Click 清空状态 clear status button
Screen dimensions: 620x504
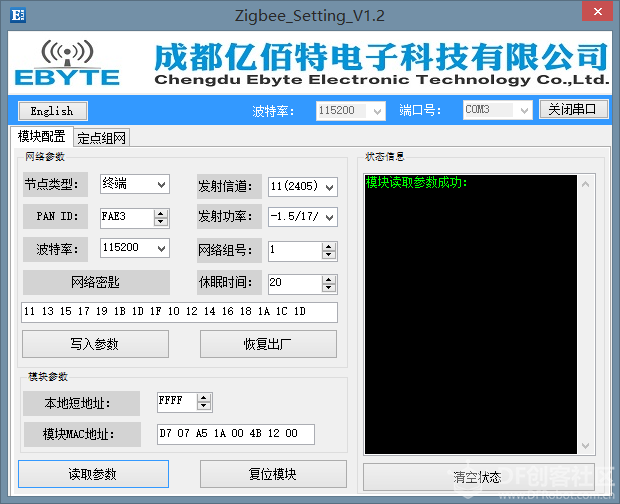(478, 477)
